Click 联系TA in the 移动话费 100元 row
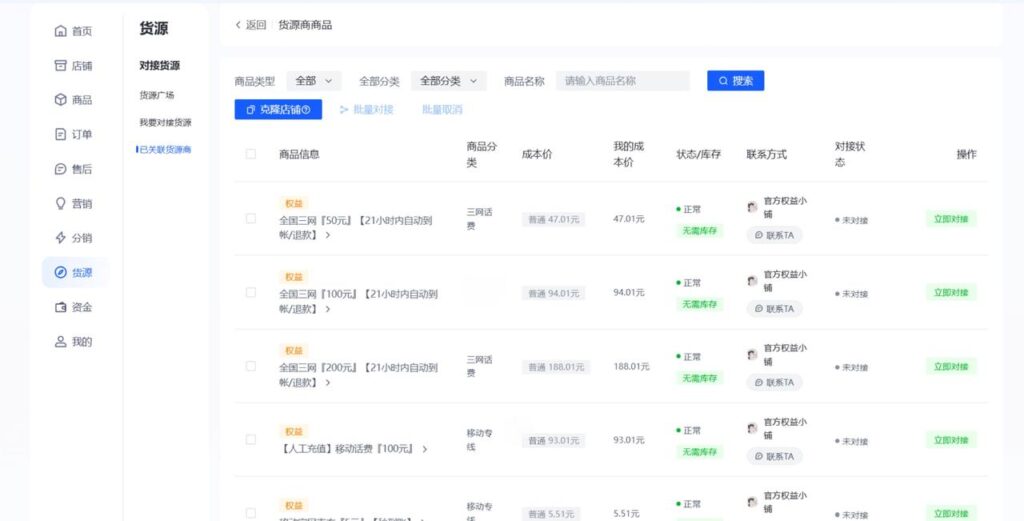1024x521 pixels. (x=775, y=456)
